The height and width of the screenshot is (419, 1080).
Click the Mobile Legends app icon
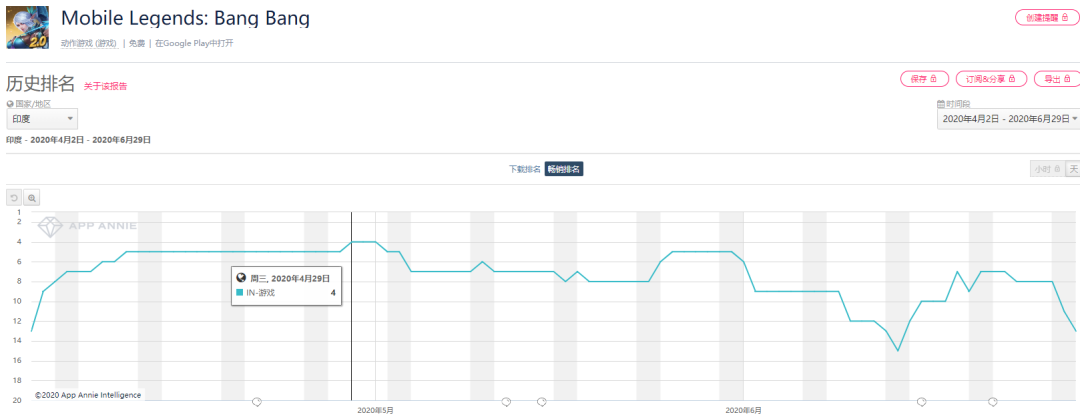click(28, 27)
